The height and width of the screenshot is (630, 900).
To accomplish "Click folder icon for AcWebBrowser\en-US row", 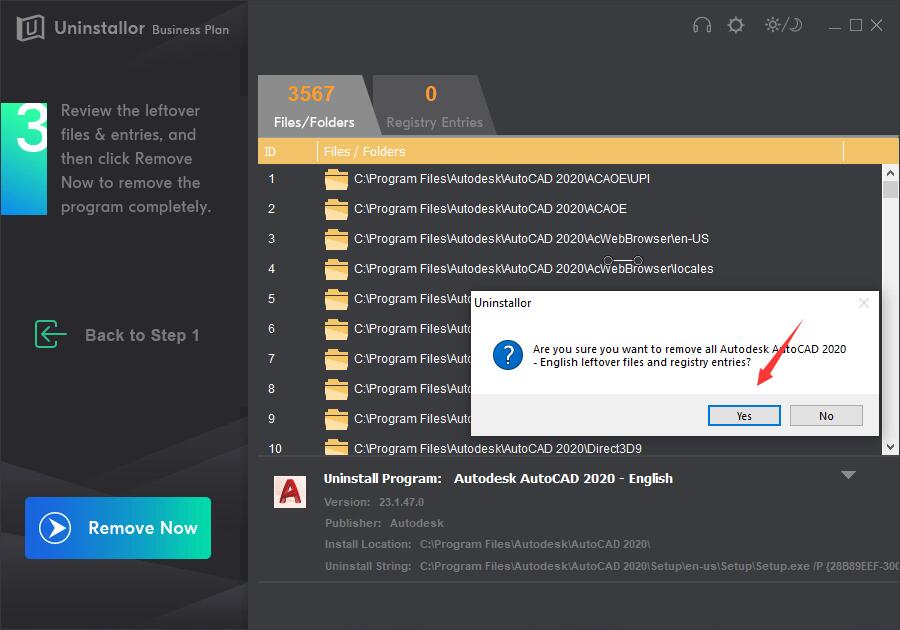I will click(336, 239).
